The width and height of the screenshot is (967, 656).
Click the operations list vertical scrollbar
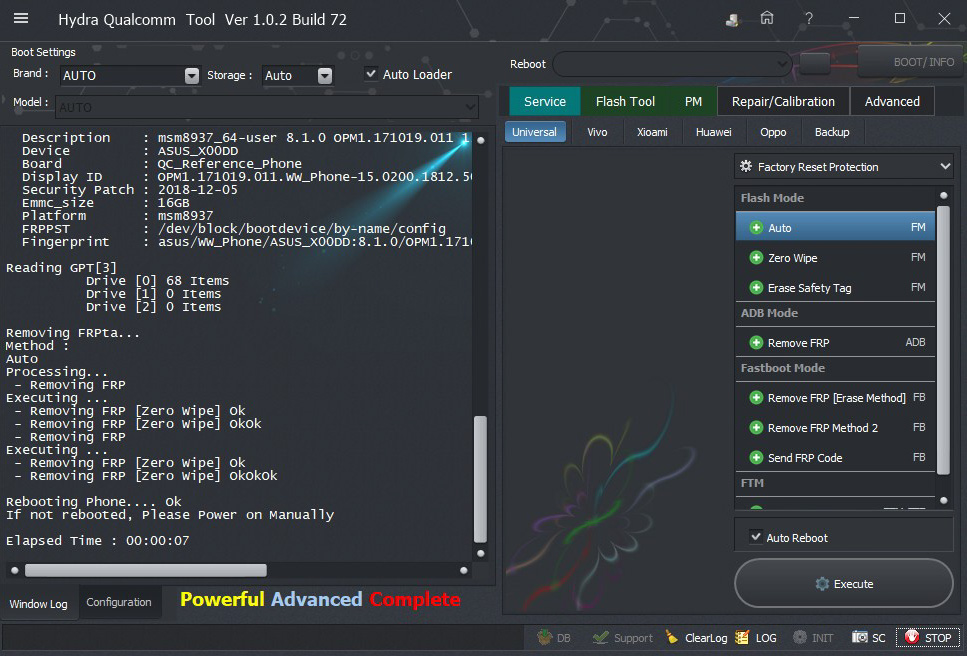tap(943, 340)
